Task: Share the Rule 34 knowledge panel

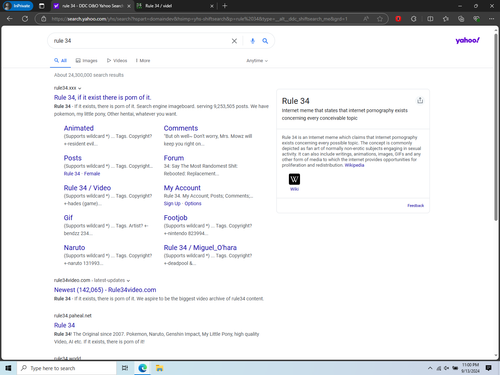Action: pos(420,100)
